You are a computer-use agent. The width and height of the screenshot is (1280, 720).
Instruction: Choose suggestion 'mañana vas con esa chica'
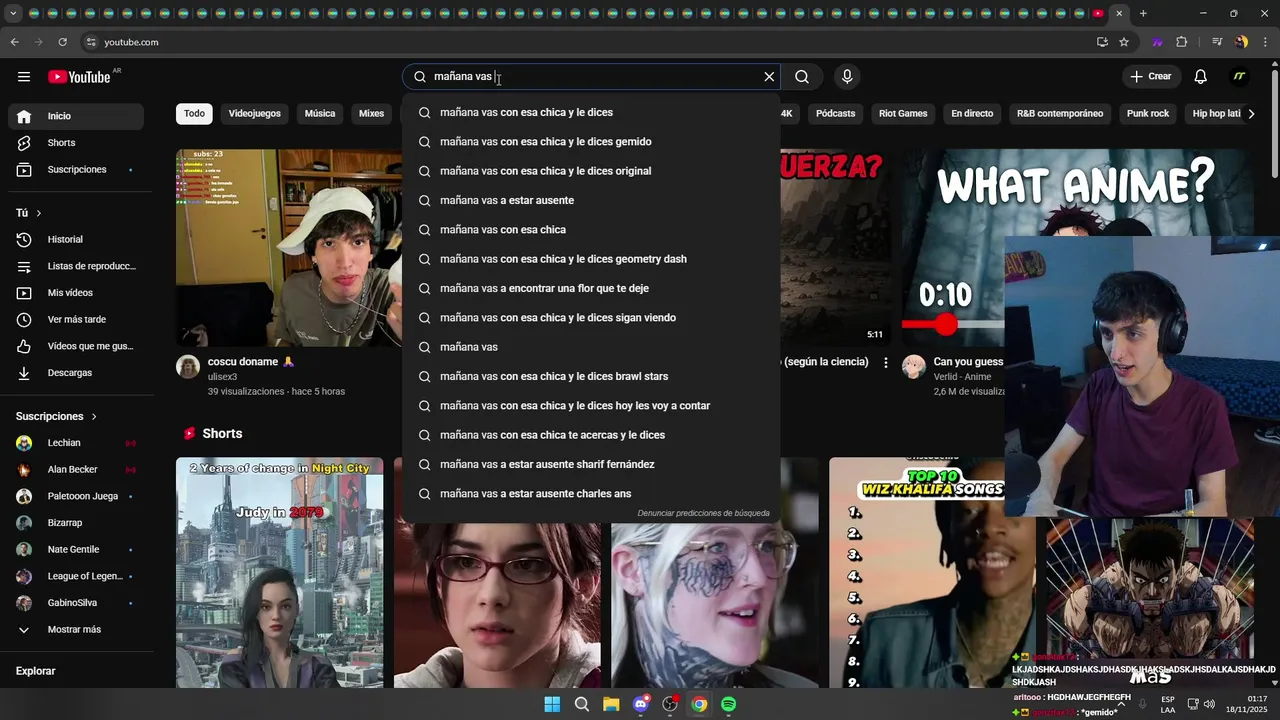click(x=591, y=230)
